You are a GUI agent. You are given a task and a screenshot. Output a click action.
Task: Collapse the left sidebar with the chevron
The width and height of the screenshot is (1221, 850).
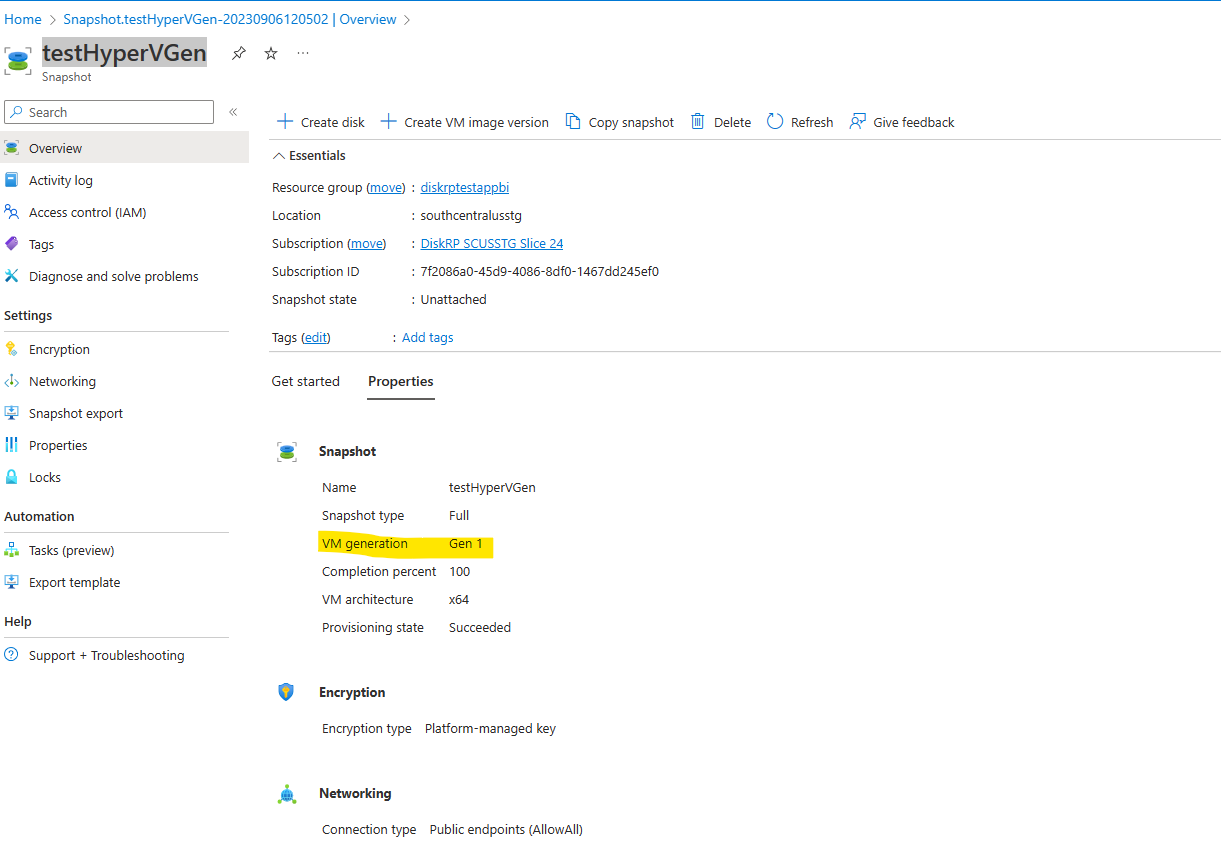(234, 112)
